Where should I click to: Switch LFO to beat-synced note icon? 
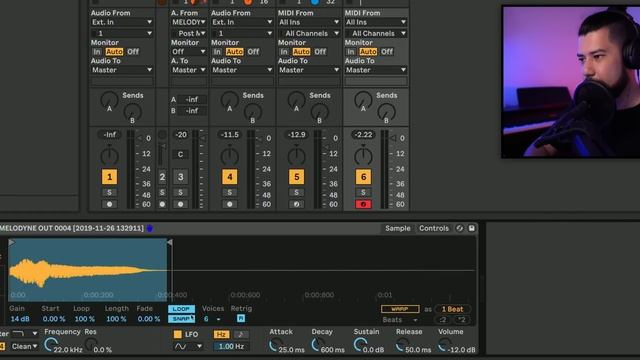pyautogui.click(x=241, y=334)
